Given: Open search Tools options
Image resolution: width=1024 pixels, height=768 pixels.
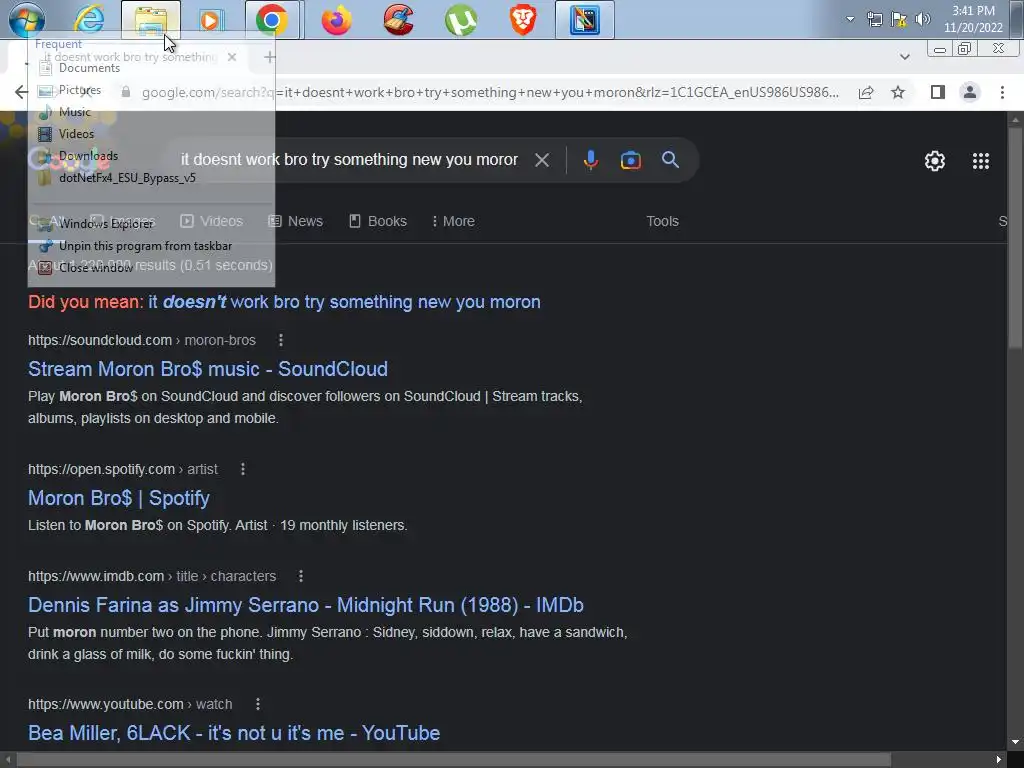Looking at the screenshot, I should pyautogui.click(x=662, y=221).
